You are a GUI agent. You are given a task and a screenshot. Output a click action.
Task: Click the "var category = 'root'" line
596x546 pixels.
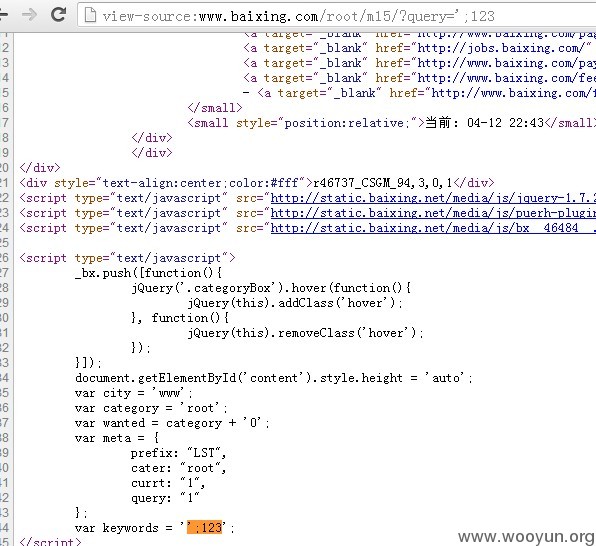coord(151,408)
